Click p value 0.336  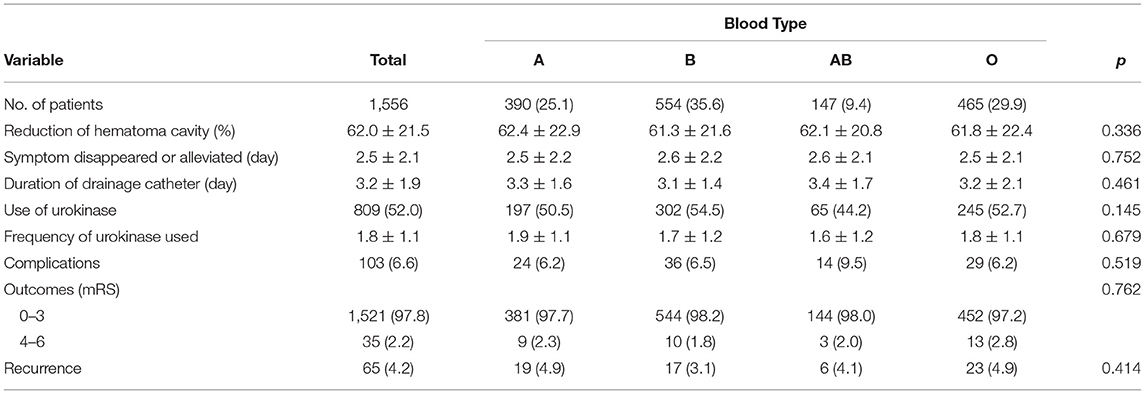(x=1124, y=131)
